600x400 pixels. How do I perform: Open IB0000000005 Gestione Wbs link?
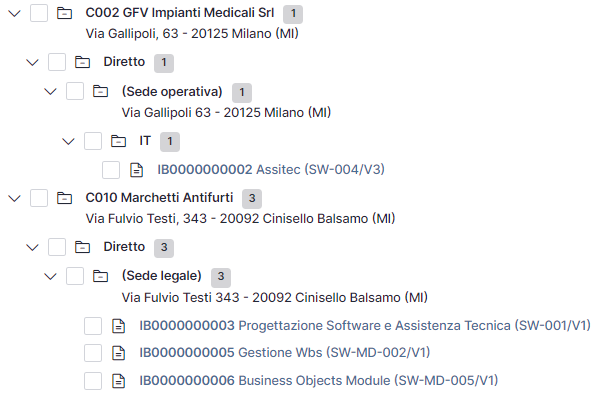285,352
